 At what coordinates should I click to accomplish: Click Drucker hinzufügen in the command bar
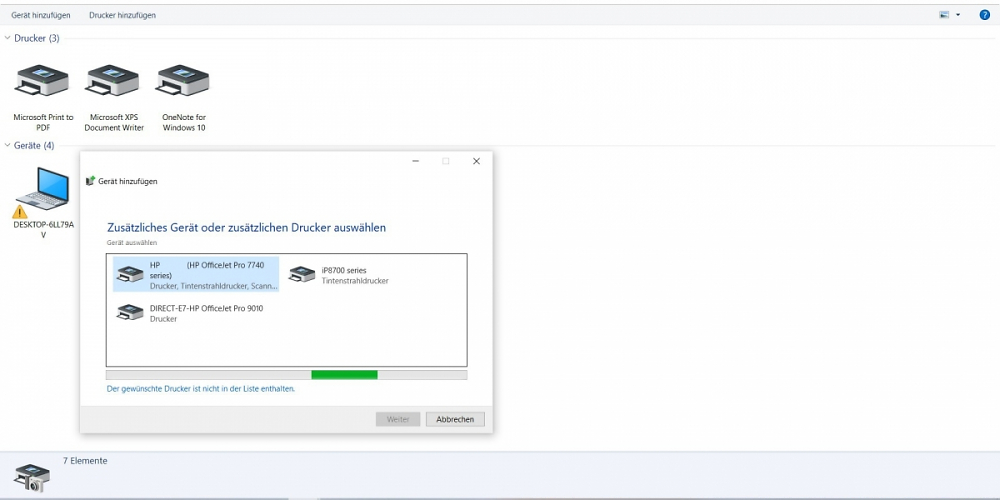pyautogui.click(x=122, y=15)
